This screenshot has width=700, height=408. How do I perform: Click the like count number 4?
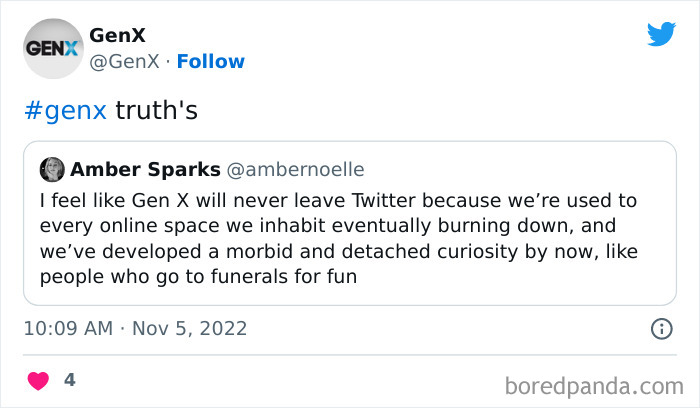point(69,380)
